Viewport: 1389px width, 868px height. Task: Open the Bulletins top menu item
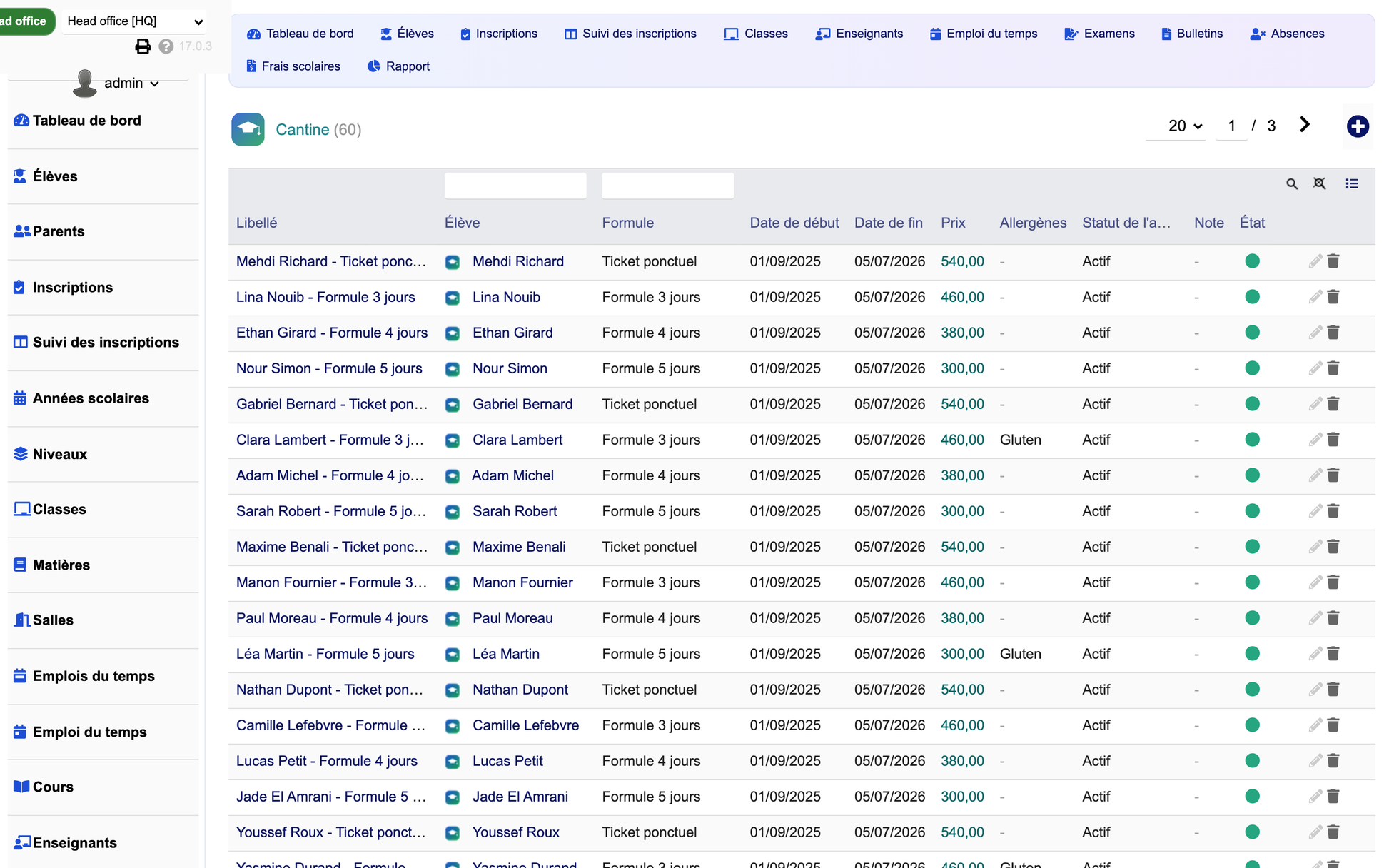(x=1192, y=34)
